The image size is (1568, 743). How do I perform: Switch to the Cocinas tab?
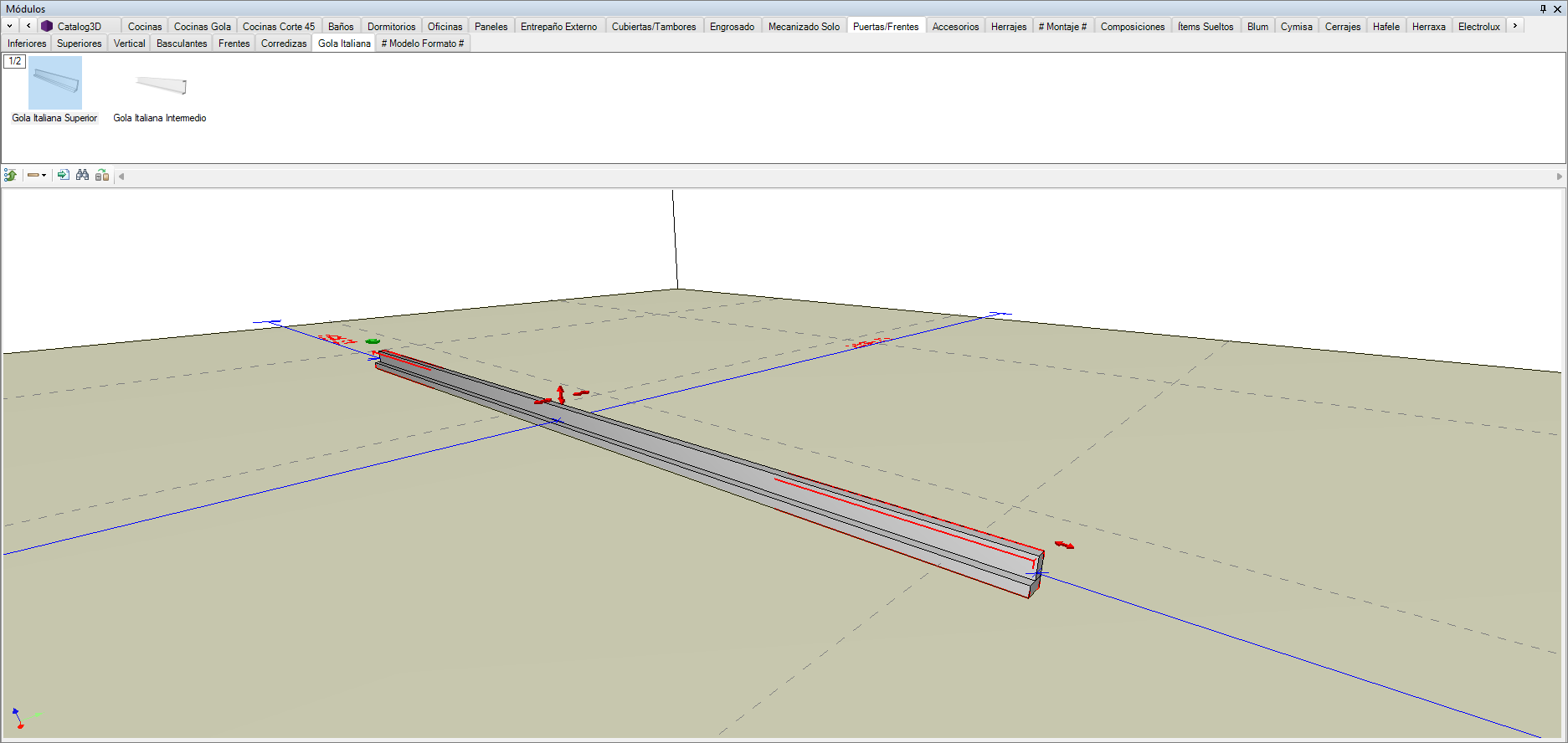click(145, 27)
